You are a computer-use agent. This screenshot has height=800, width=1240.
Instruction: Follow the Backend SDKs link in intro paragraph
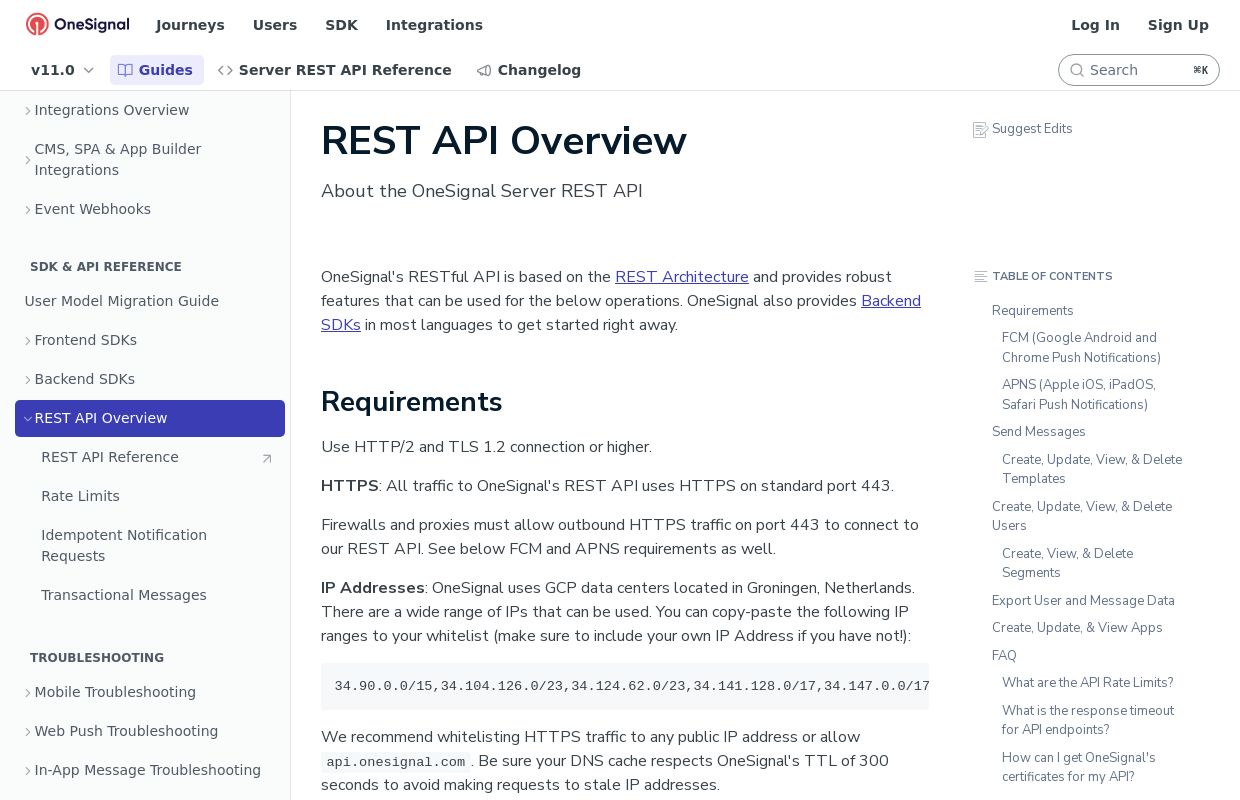[891, 301]
